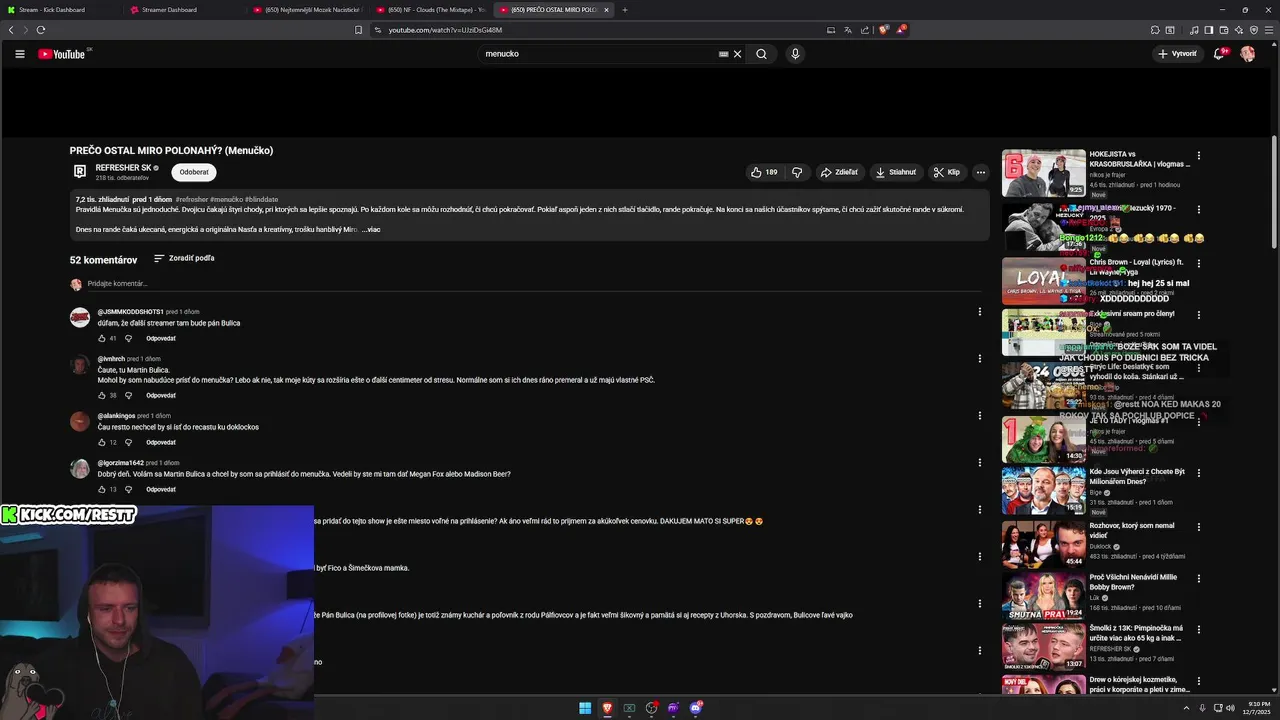
Task: Open the @alankingos commenter profile
Action: pyautogui.click(x=116, y=416)
